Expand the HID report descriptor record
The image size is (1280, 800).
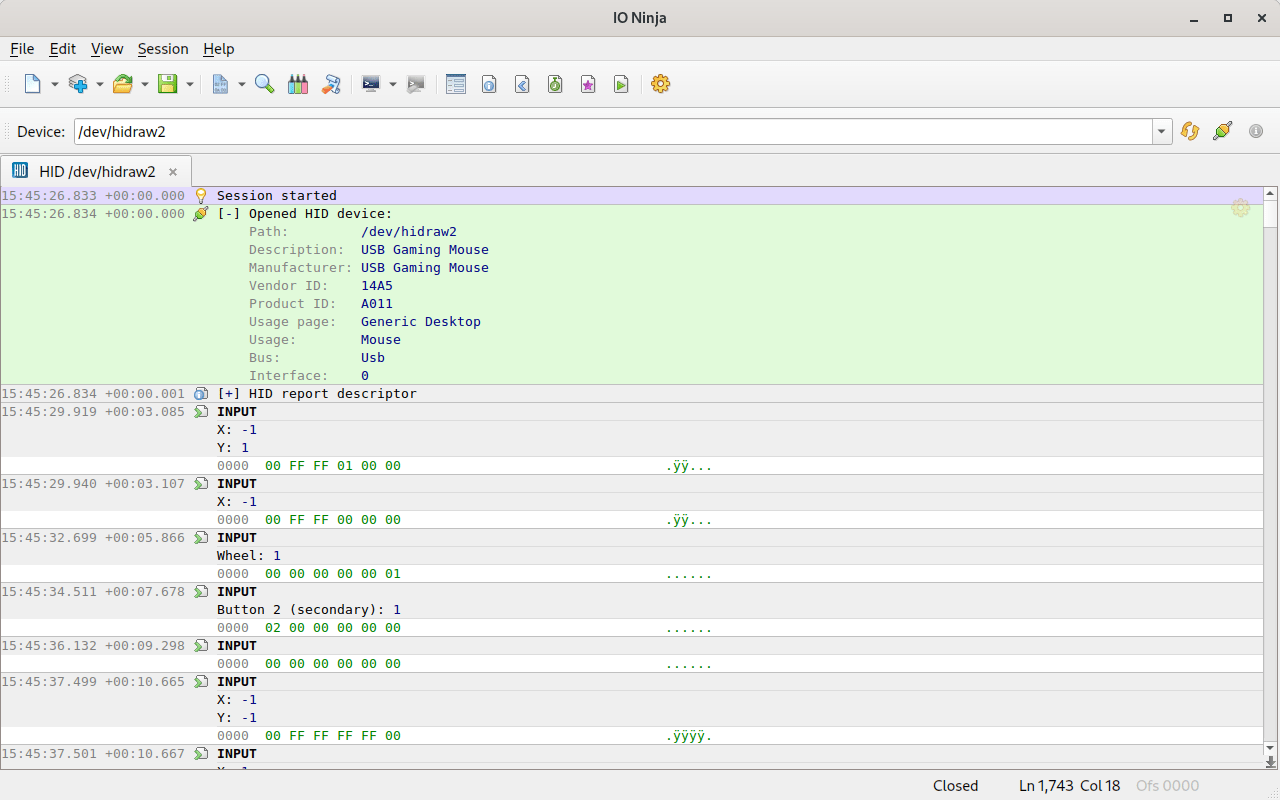click(229, 394)
